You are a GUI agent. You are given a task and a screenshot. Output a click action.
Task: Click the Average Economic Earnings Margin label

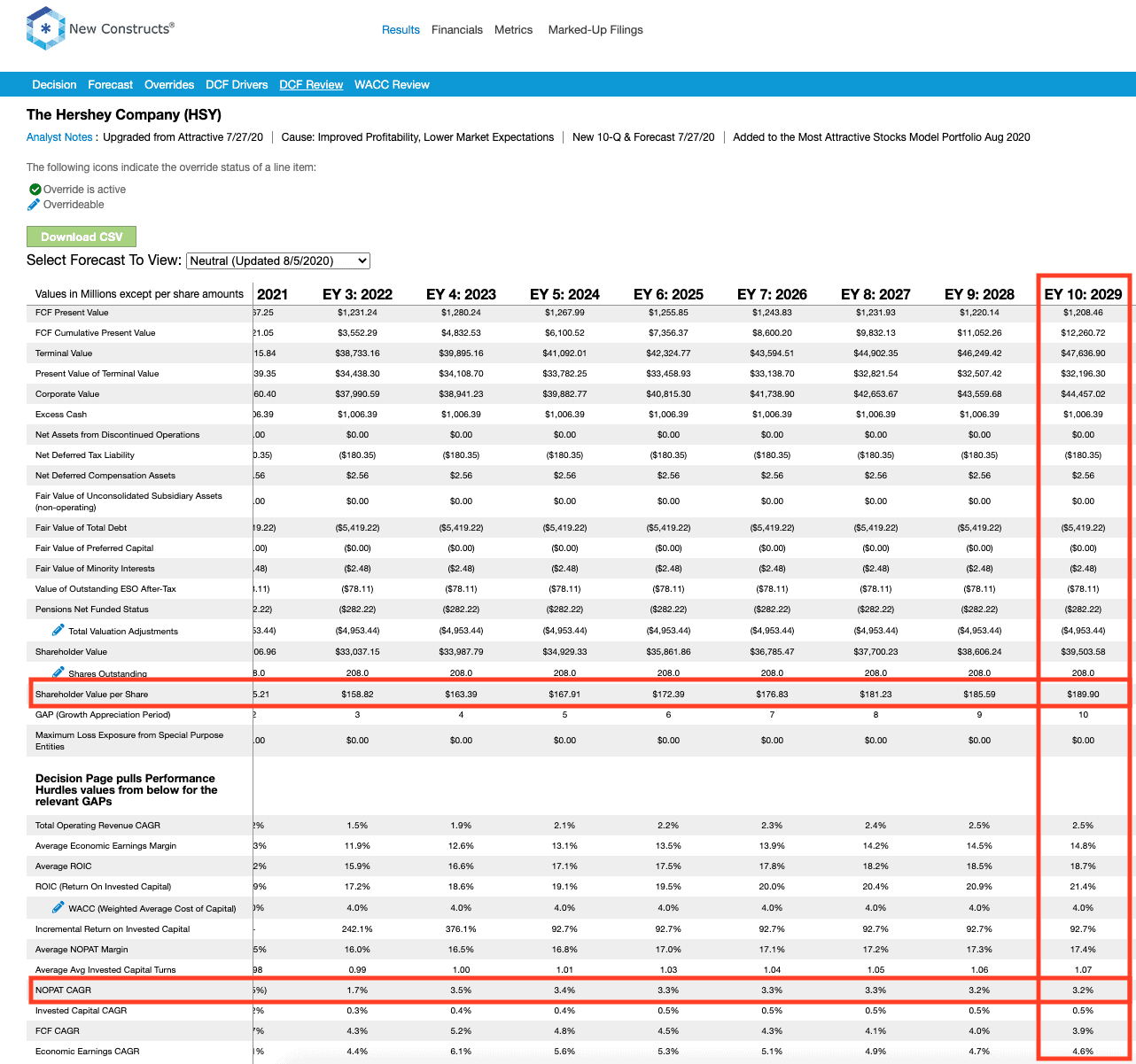pyautogui.click(x=105, y=846)
